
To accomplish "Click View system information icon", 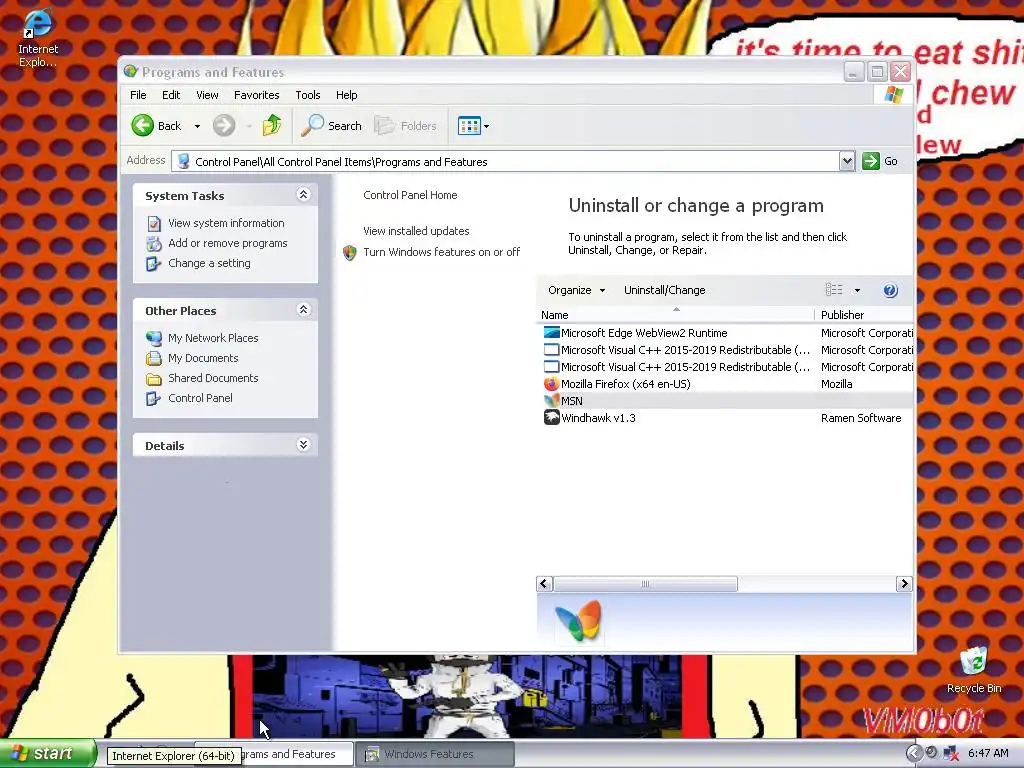I will (153, 223).
